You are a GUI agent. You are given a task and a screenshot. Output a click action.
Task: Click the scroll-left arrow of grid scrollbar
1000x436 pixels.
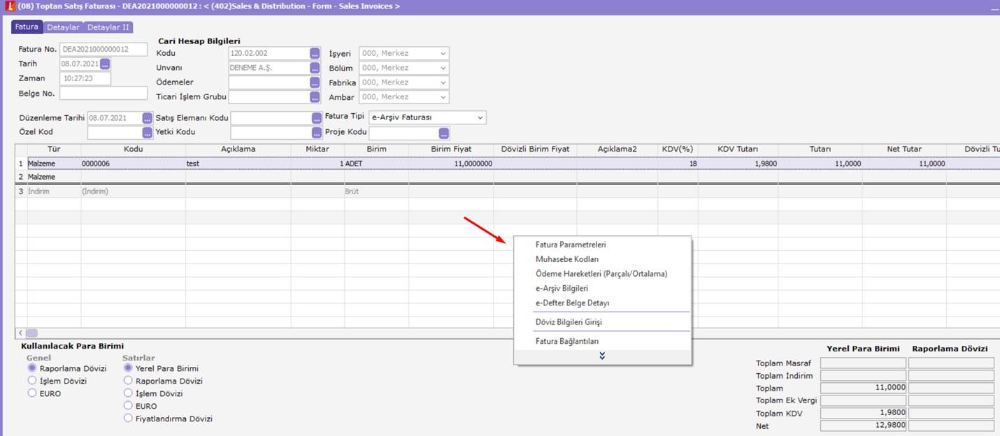tap(20, 333)
